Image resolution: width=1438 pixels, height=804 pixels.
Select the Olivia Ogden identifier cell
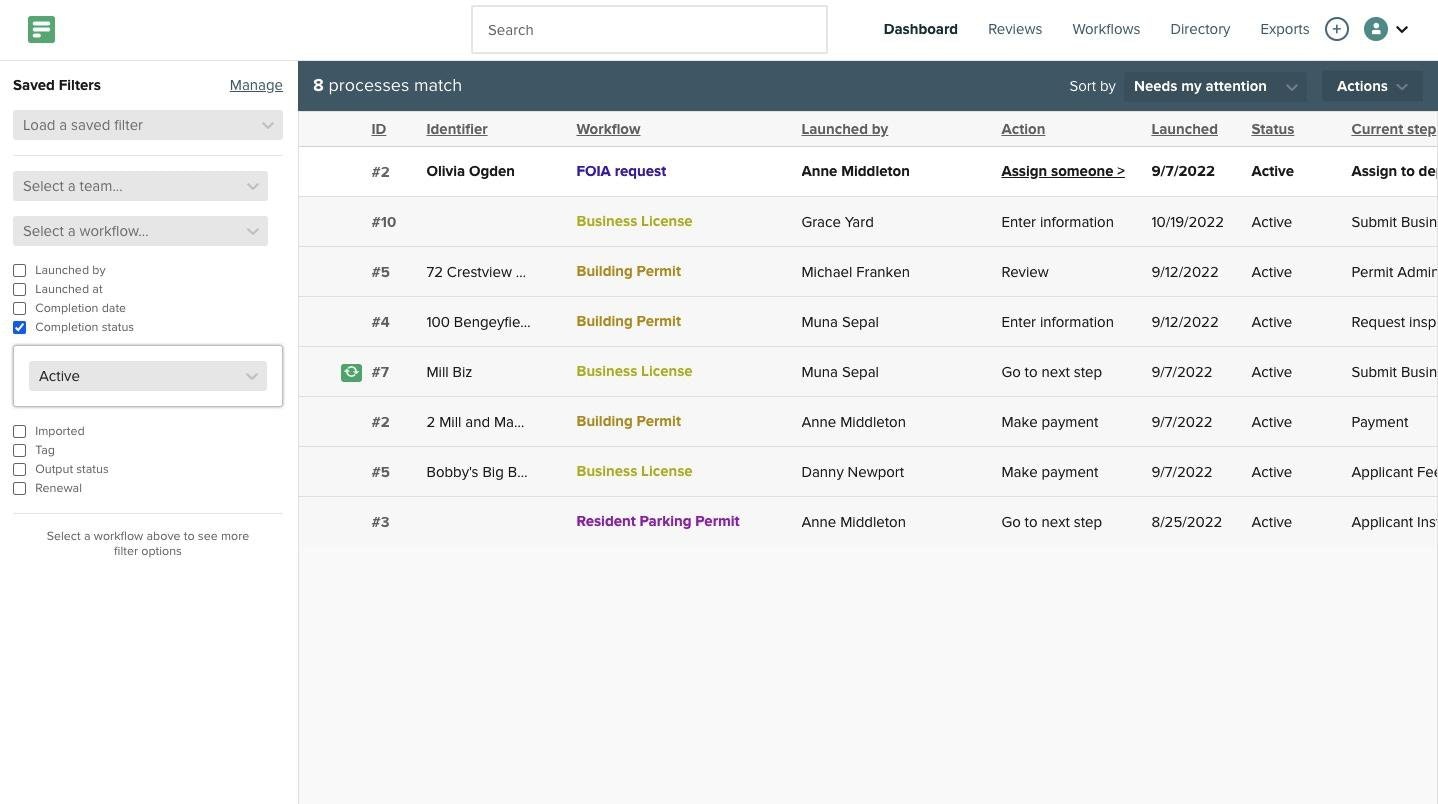470,171
